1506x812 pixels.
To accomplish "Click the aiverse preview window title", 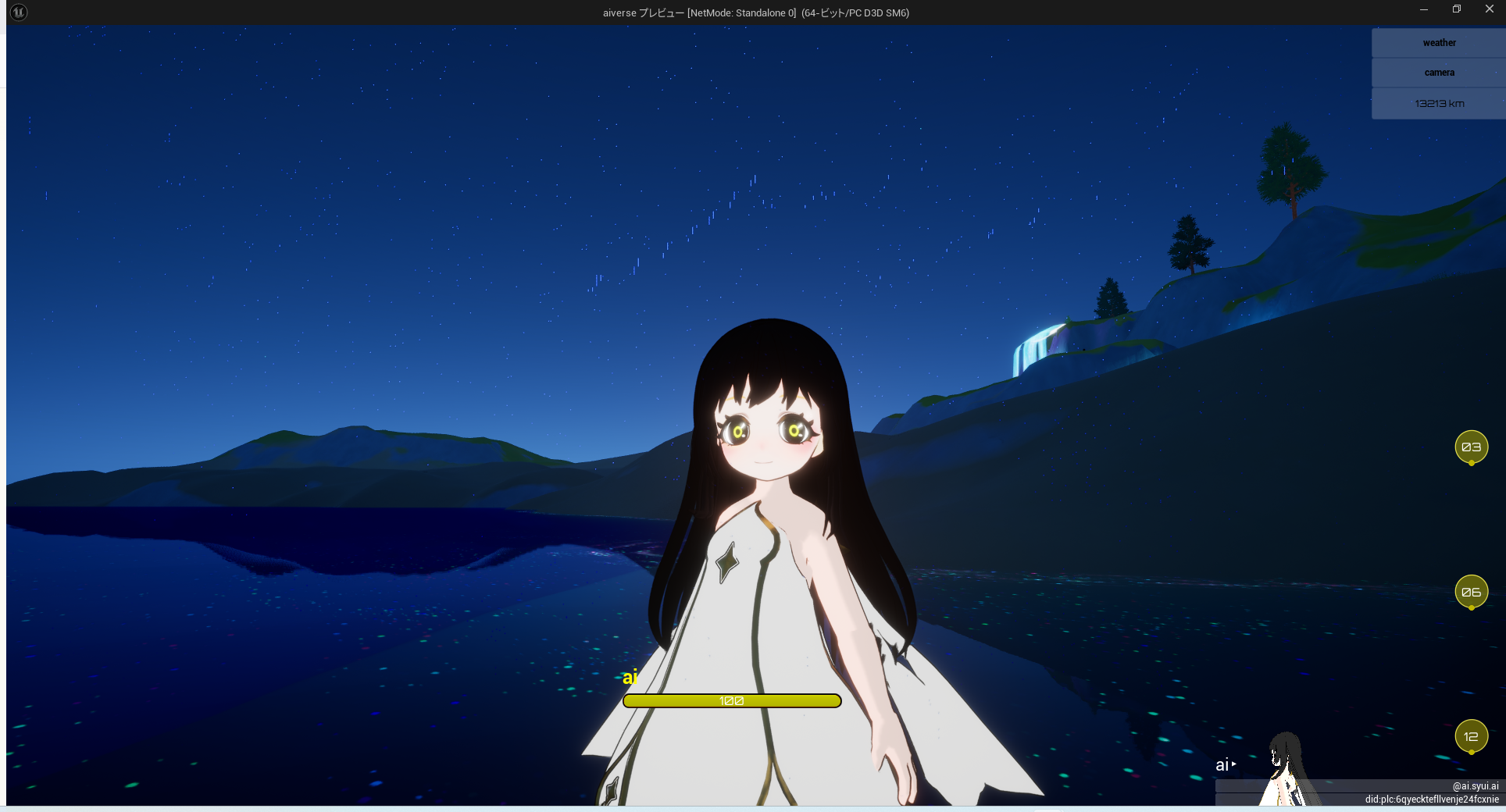I will coord(755,12).
